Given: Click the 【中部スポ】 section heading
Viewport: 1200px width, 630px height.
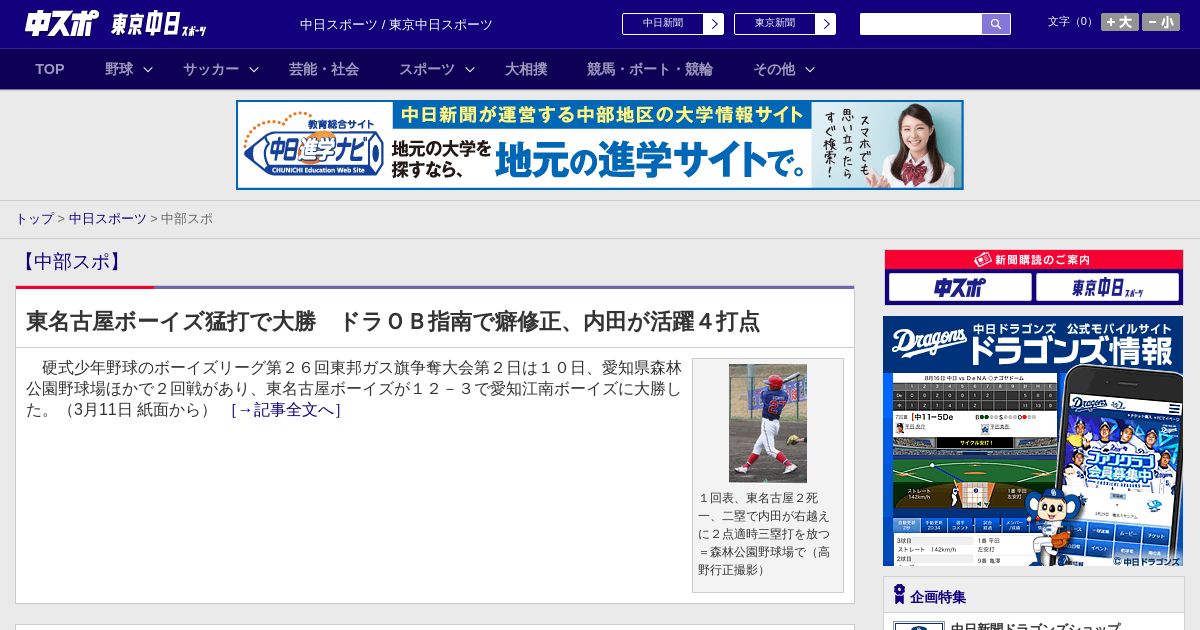Looking at the screenshot, I should click(70, 262).
